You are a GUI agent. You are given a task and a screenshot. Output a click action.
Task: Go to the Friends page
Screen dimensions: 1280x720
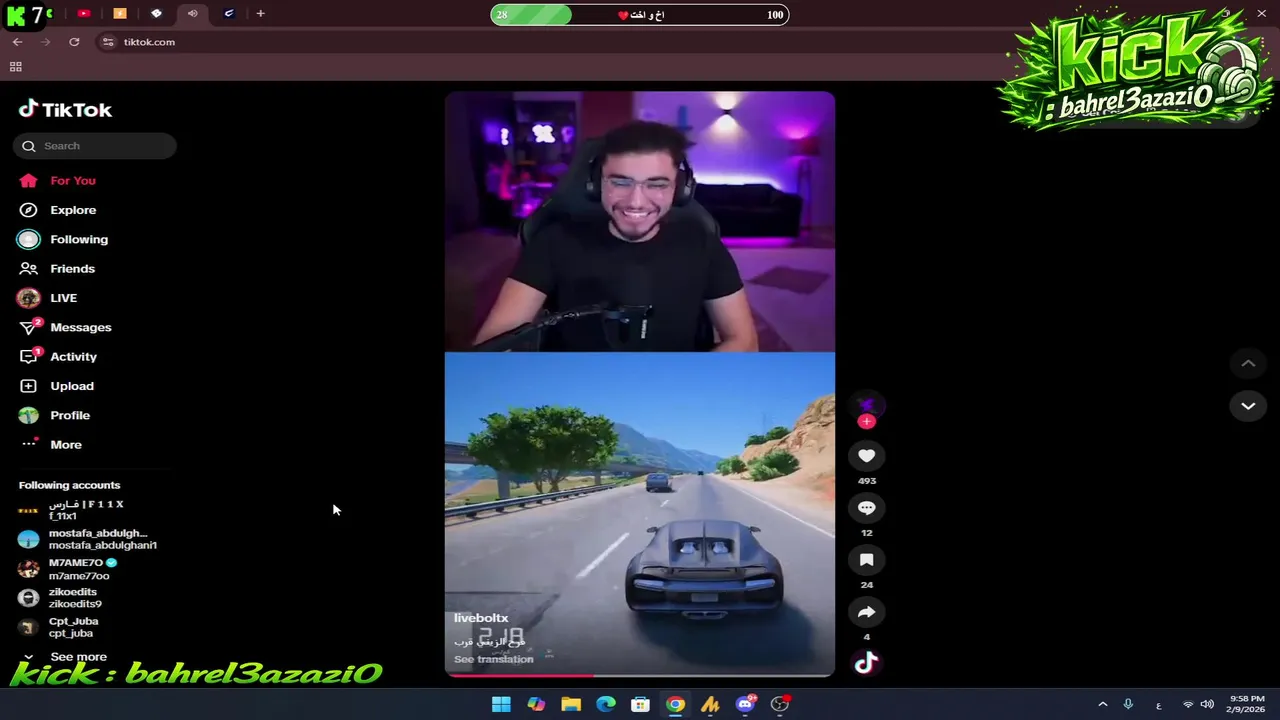click(58, 269)
